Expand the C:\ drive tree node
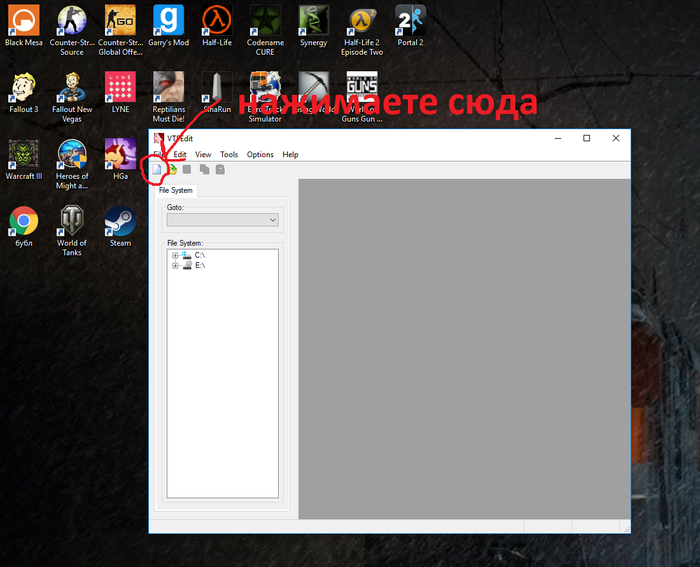This screenshot has width=700, height=567. click(175, 255)
